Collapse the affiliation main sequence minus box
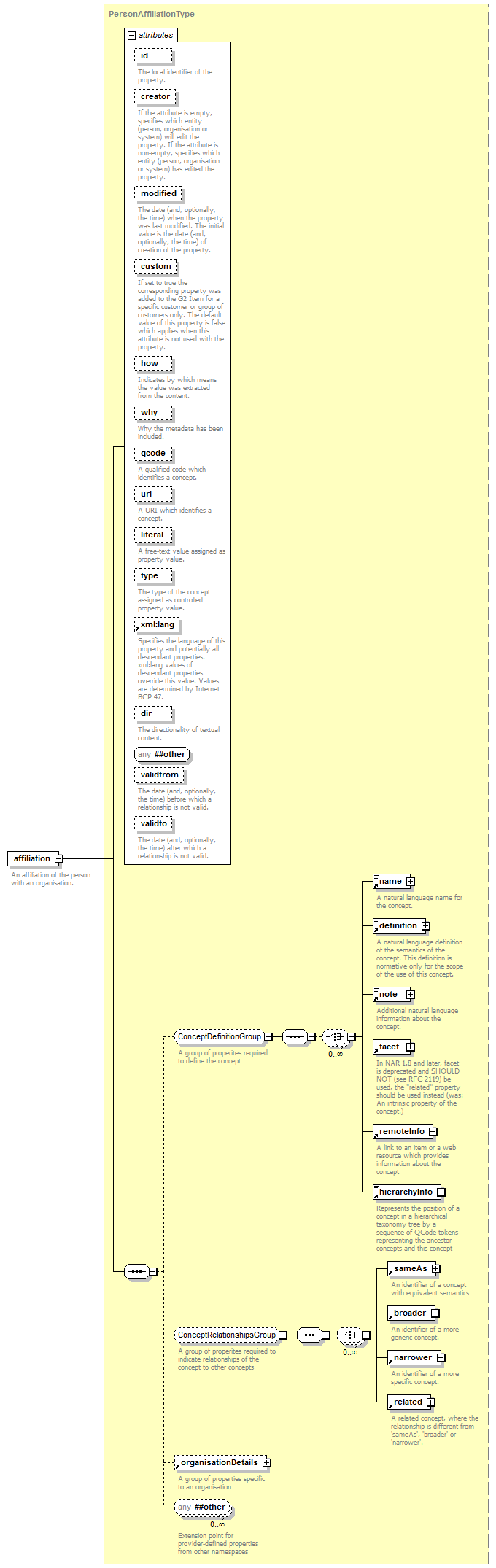The image size is (496, 1568). point(153,1272)
